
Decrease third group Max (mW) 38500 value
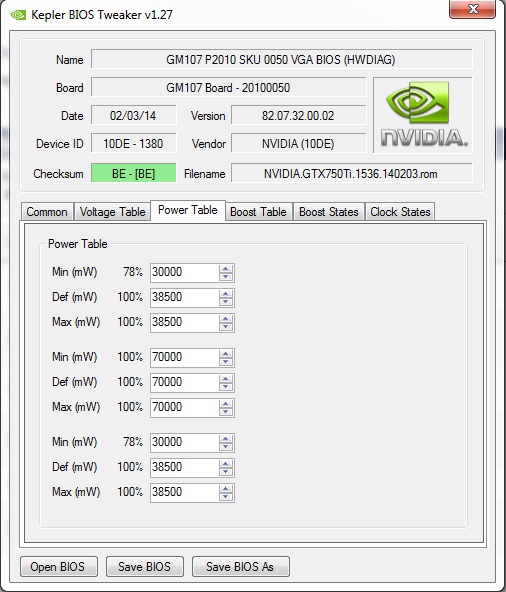[226, 496]
